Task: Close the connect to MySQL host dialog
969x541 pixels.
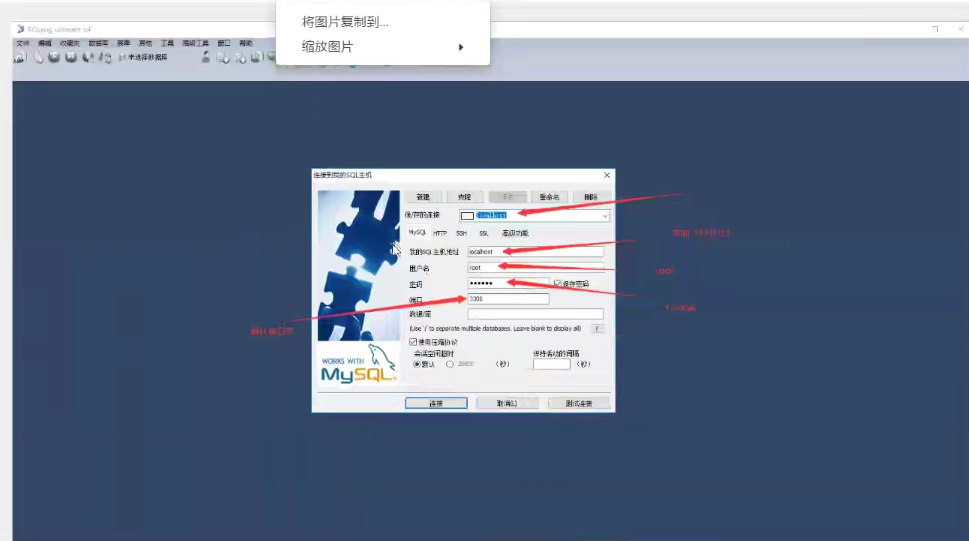Action: click(x=607, y=175)
